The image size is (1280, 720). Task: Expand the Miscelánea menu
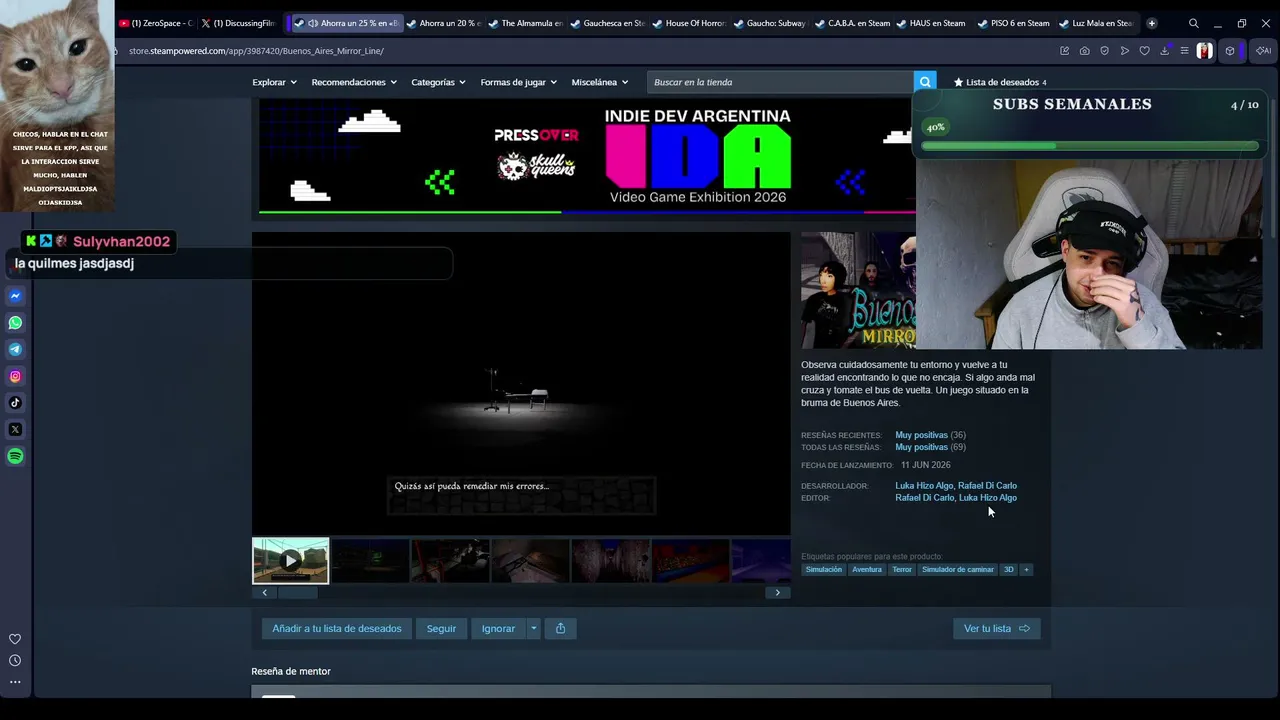pos(600,82)
